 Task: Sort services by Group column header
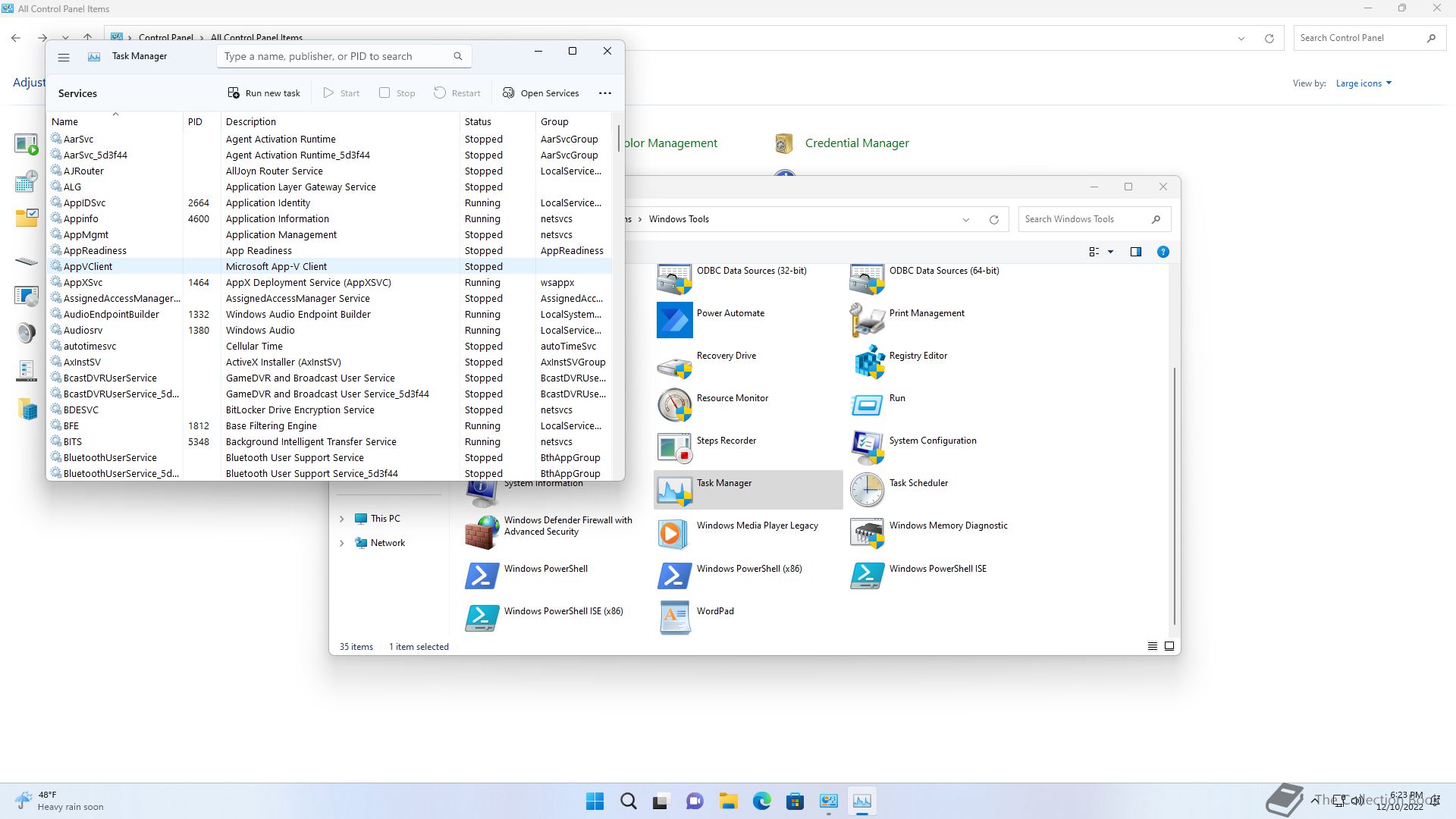(573, 121)
